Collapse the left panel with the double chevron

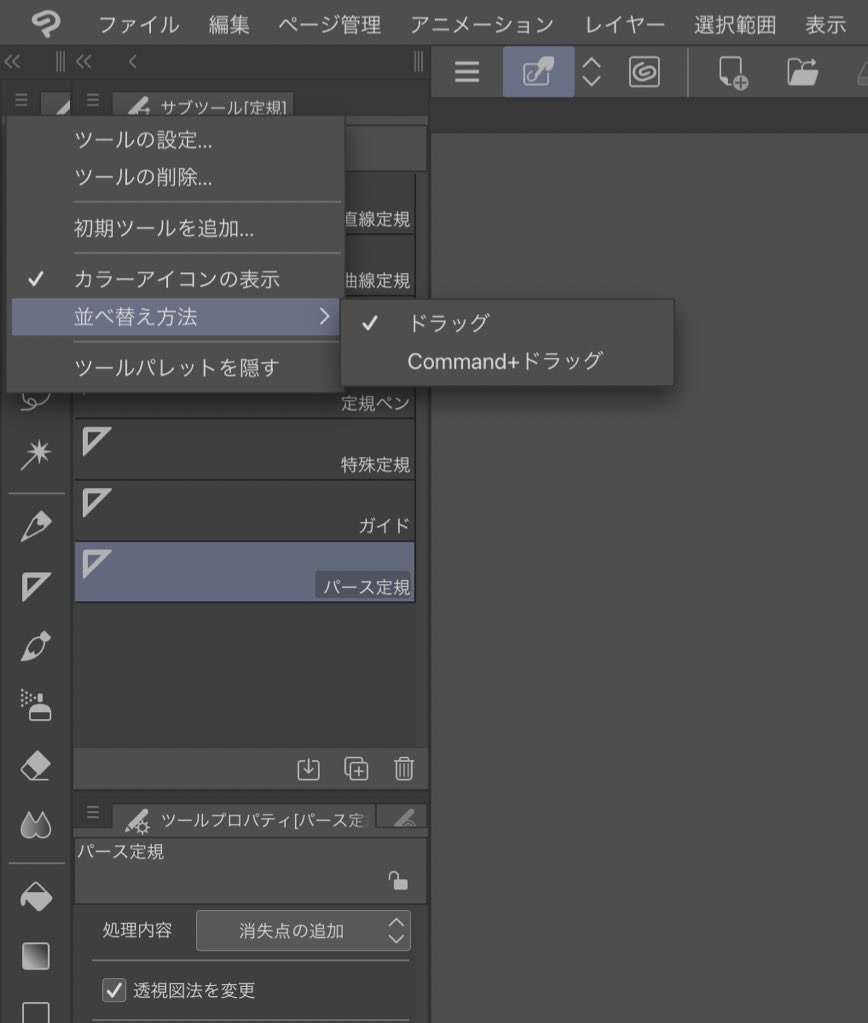(13, 61)
